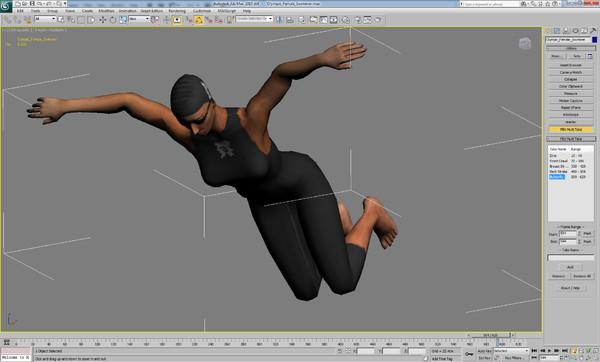The width and height of the screenshot is (600, 362).
Task: Click the Go to Start playback button
Action: pos(535,351)
